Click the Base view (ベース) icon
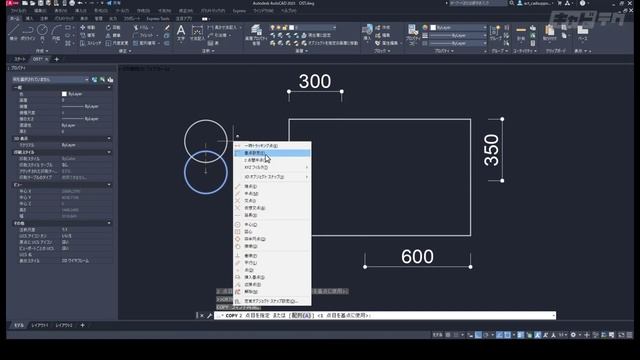 (582, 32)
